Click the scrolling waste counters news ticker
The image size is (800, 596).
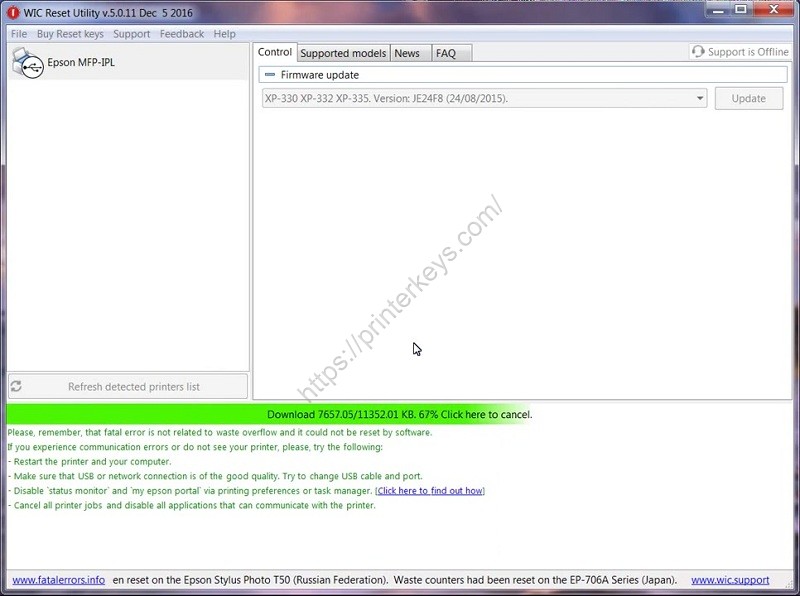395,580
